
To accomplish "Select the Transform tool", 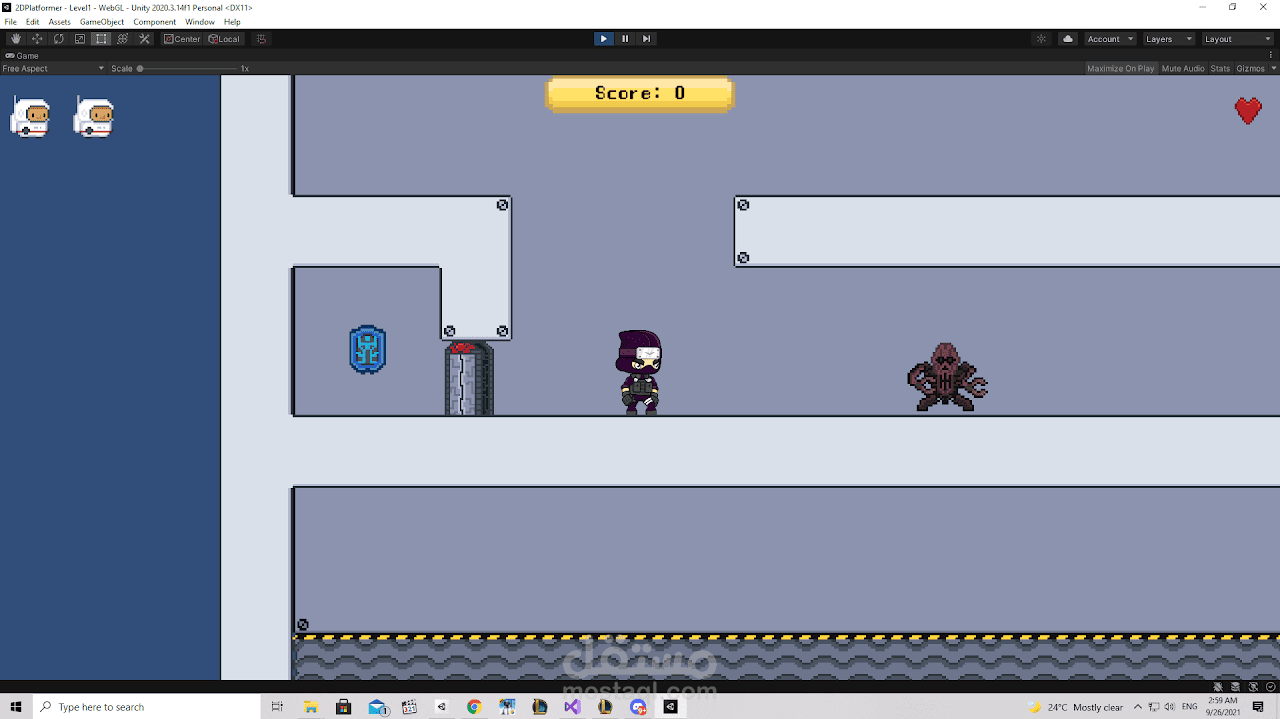I will pyautogui.click(x=123, y=39).
